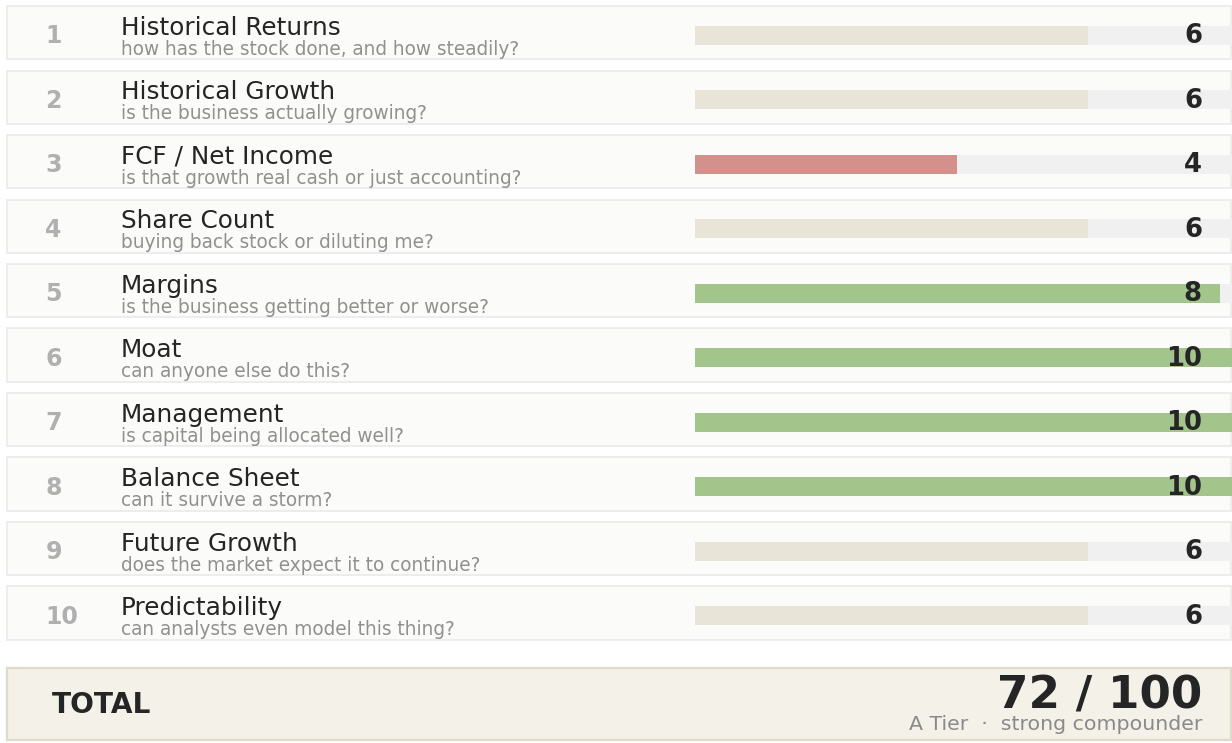1232x743 pixels.
Task: Select the Management row title
Action: coord(202,415)
